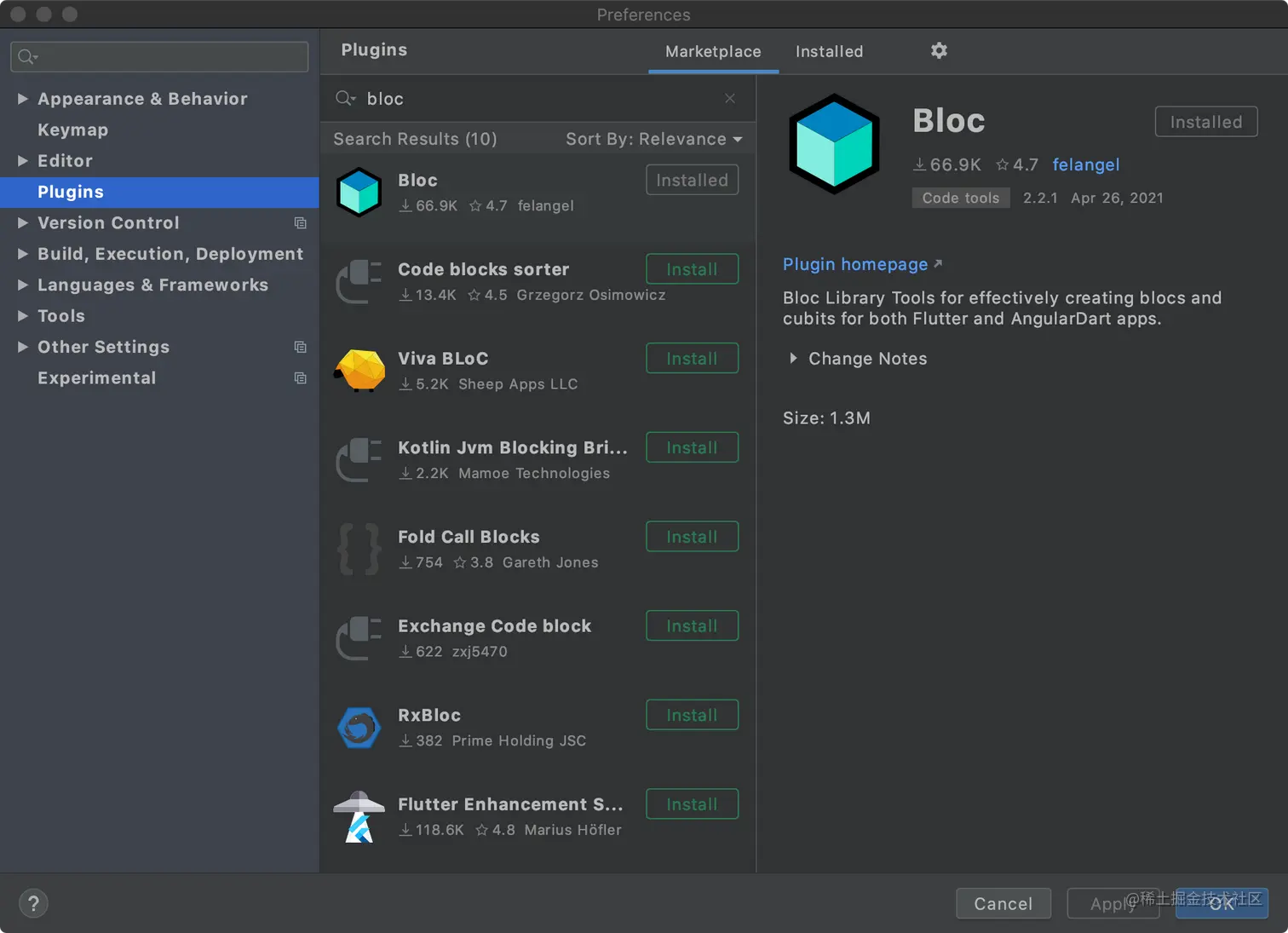The image size is (1288, 933).
Task: Click the Code tools tag
Action: click(x=961, y=198)
